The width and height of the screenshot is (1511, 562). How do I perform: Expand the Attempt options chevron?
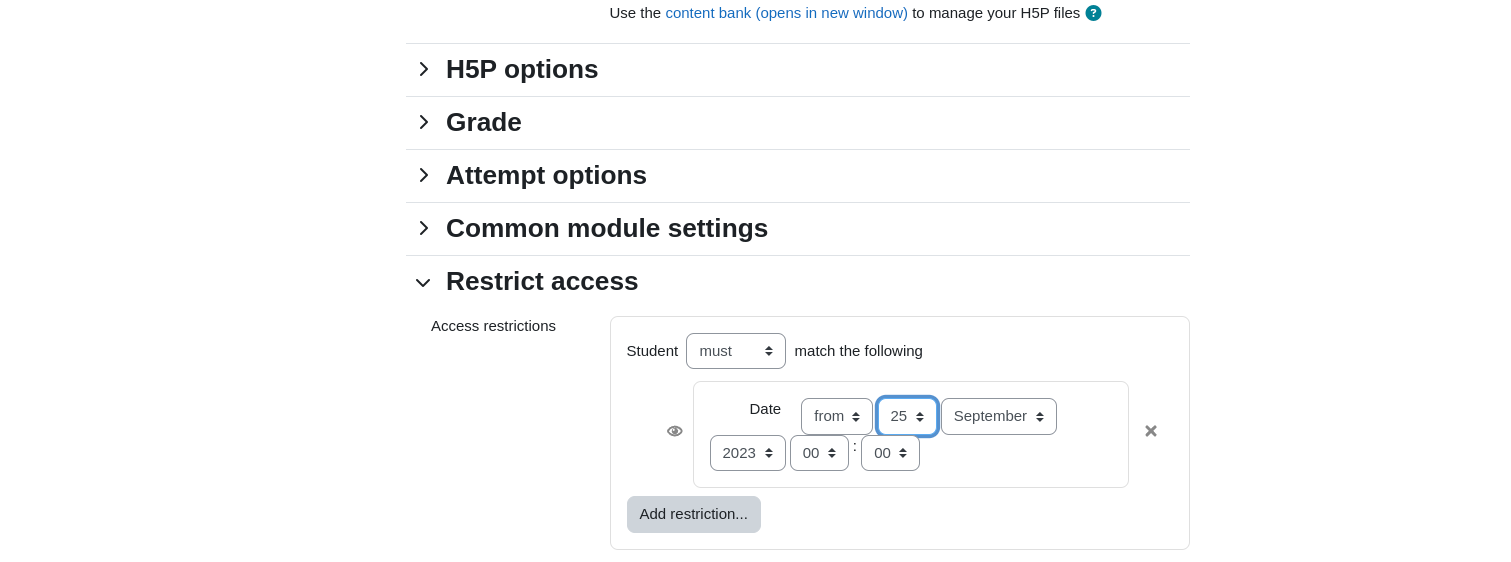pos(423,175)
